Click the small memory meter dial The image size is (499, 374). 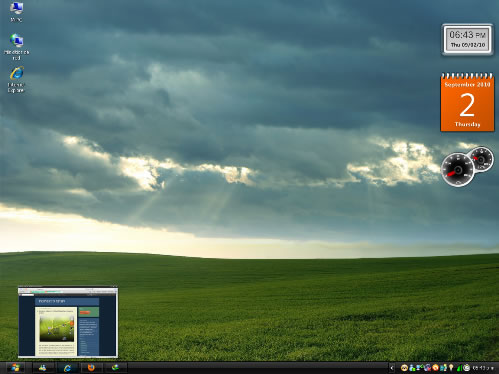pos(481,159)
